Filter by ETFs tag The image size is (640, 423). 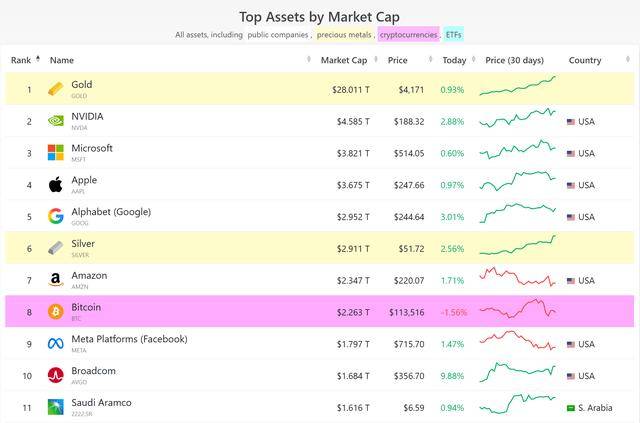pos(454,35)
